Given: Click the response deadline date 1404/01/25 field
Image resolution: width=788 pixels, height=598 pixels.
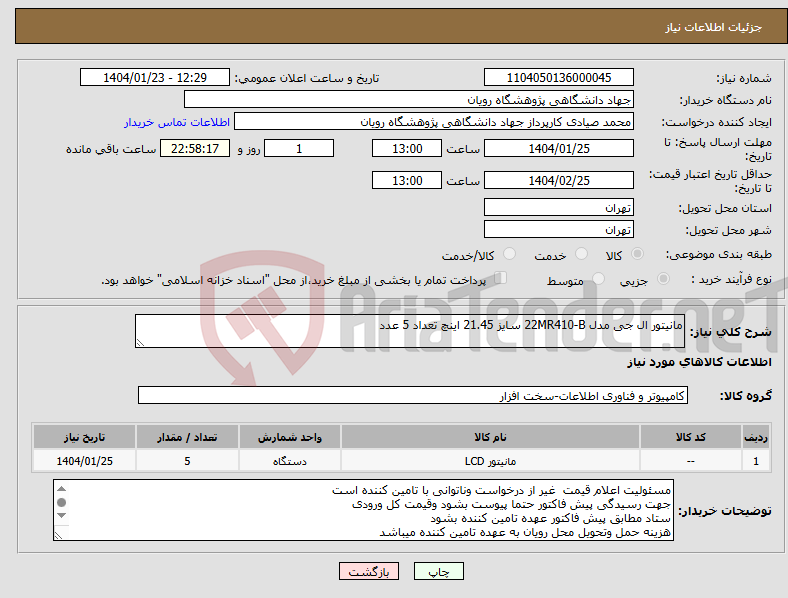Looking at the screenshot, I should pos(558,148).
